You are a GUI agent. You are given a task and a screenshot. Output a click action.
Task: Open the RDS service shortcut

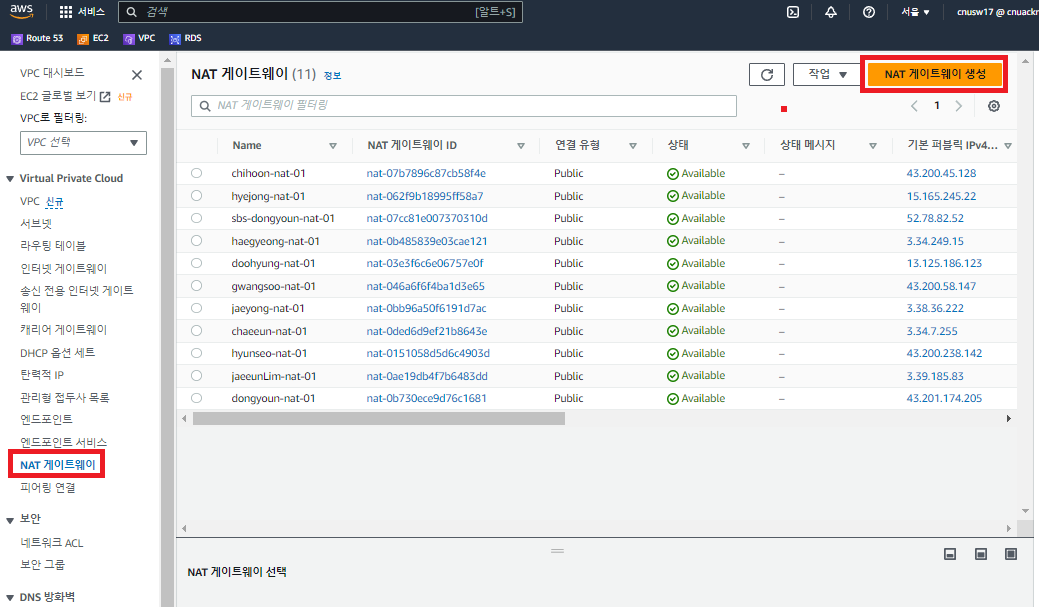point(185,38)
